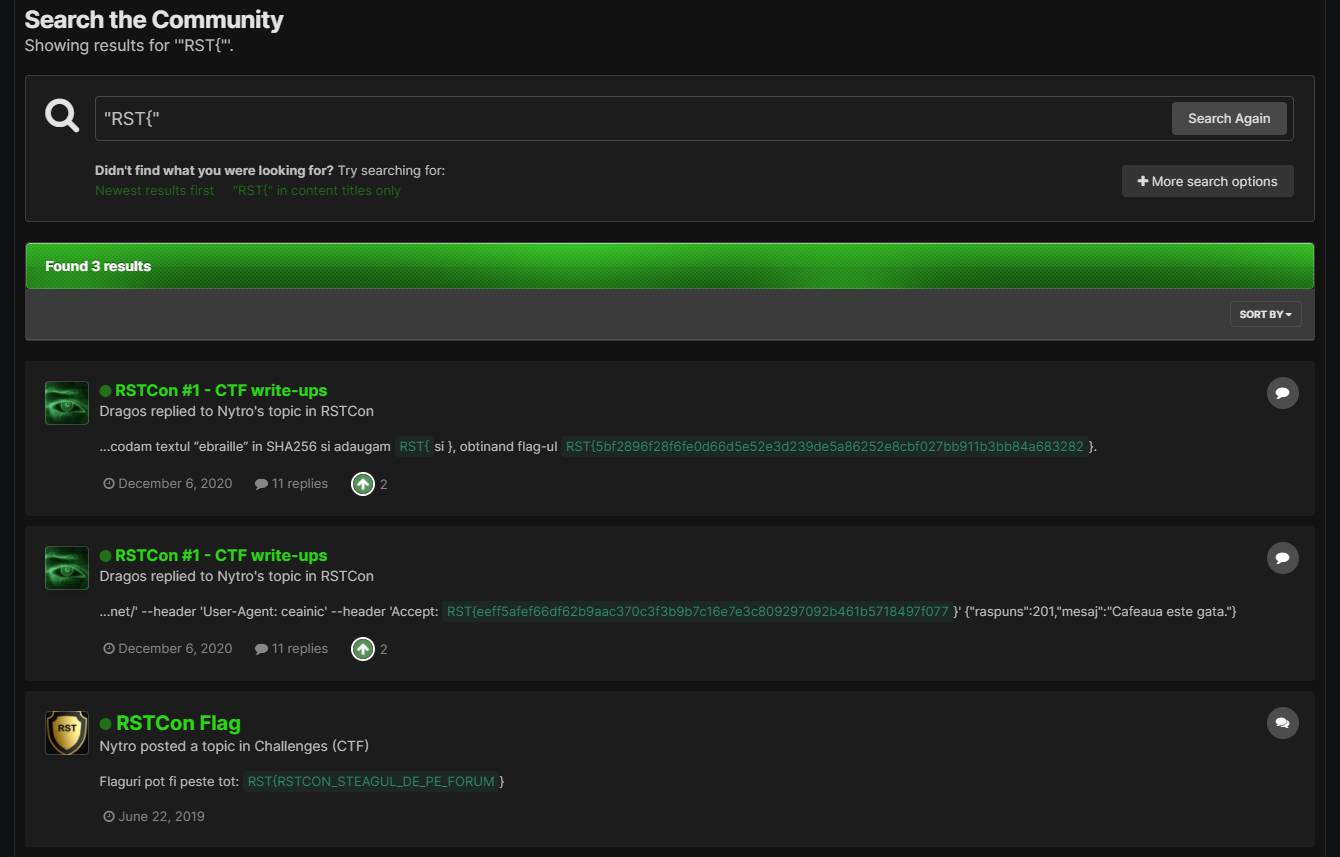Click the comments icon on RSTCon Flag result

click(x=1282, y=723)
